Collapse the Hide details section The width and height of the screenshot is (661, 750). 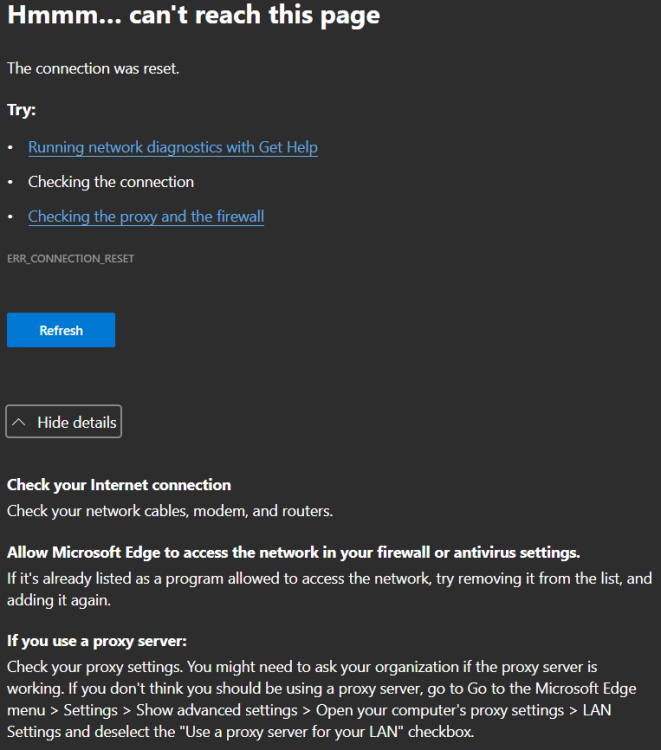coord(64,422)
